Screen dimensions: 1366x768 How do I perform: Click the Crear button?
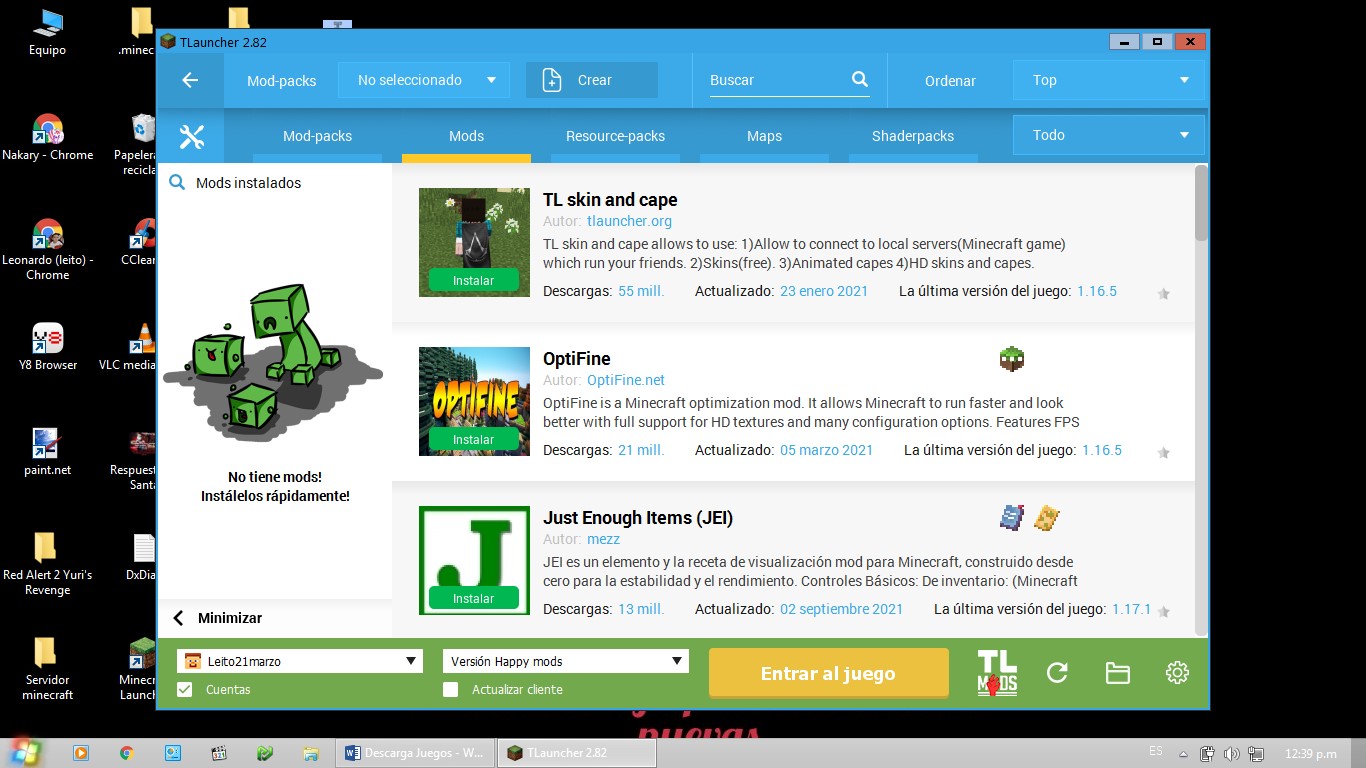coord(592,80)
